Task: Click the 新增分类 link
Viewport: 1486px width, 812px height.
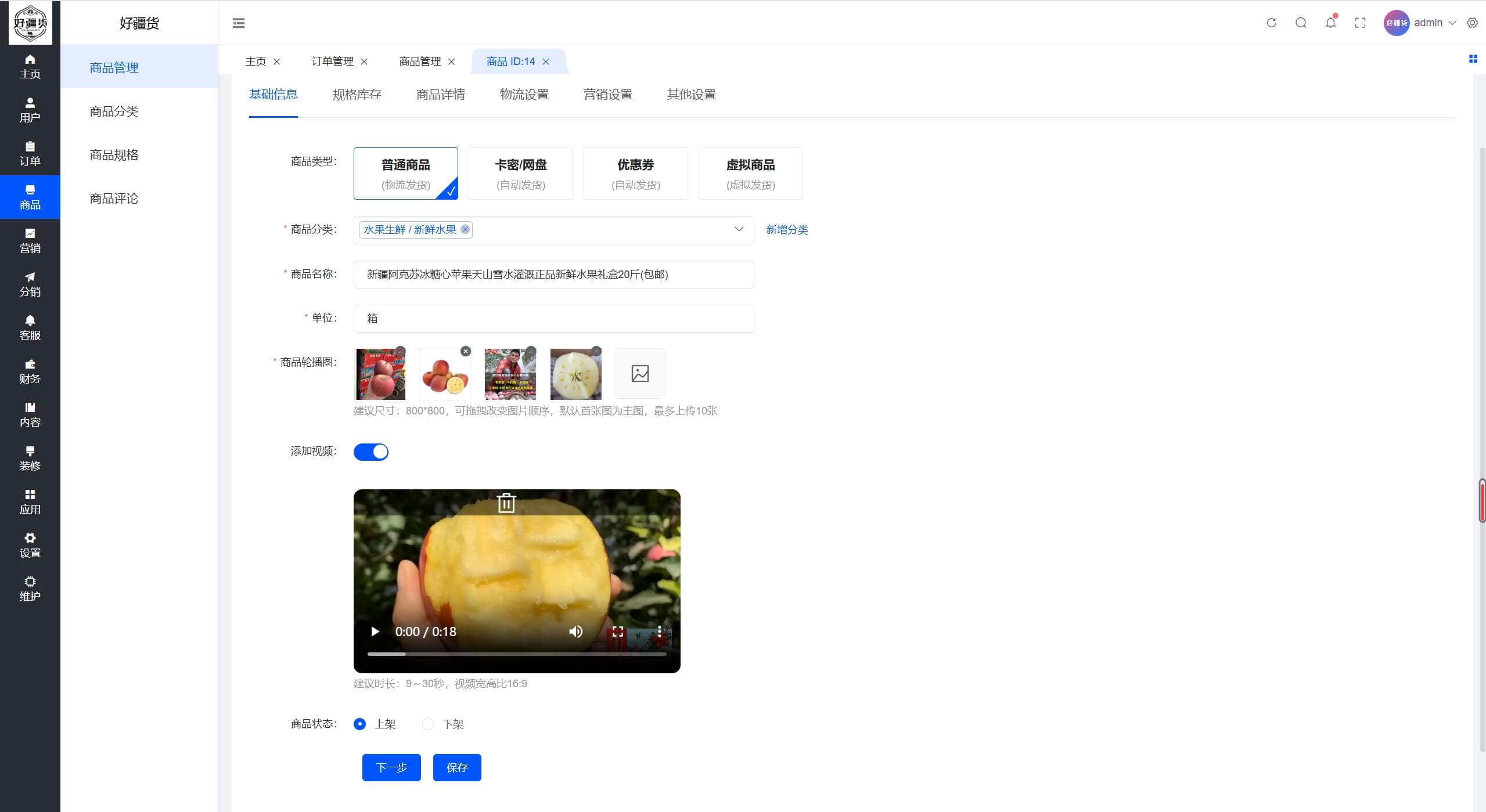Action: 786,229
